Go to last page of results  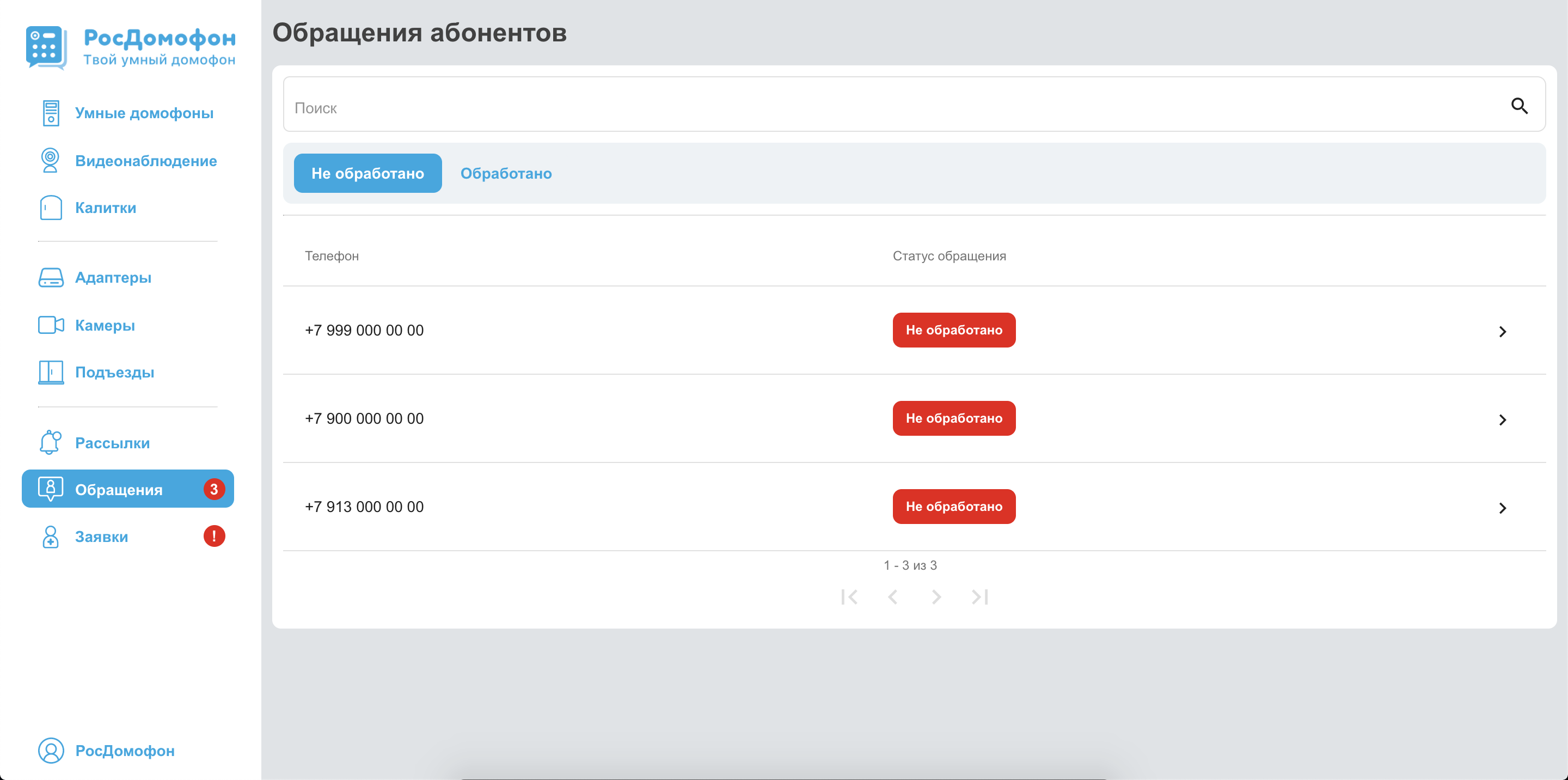(980, 598)
